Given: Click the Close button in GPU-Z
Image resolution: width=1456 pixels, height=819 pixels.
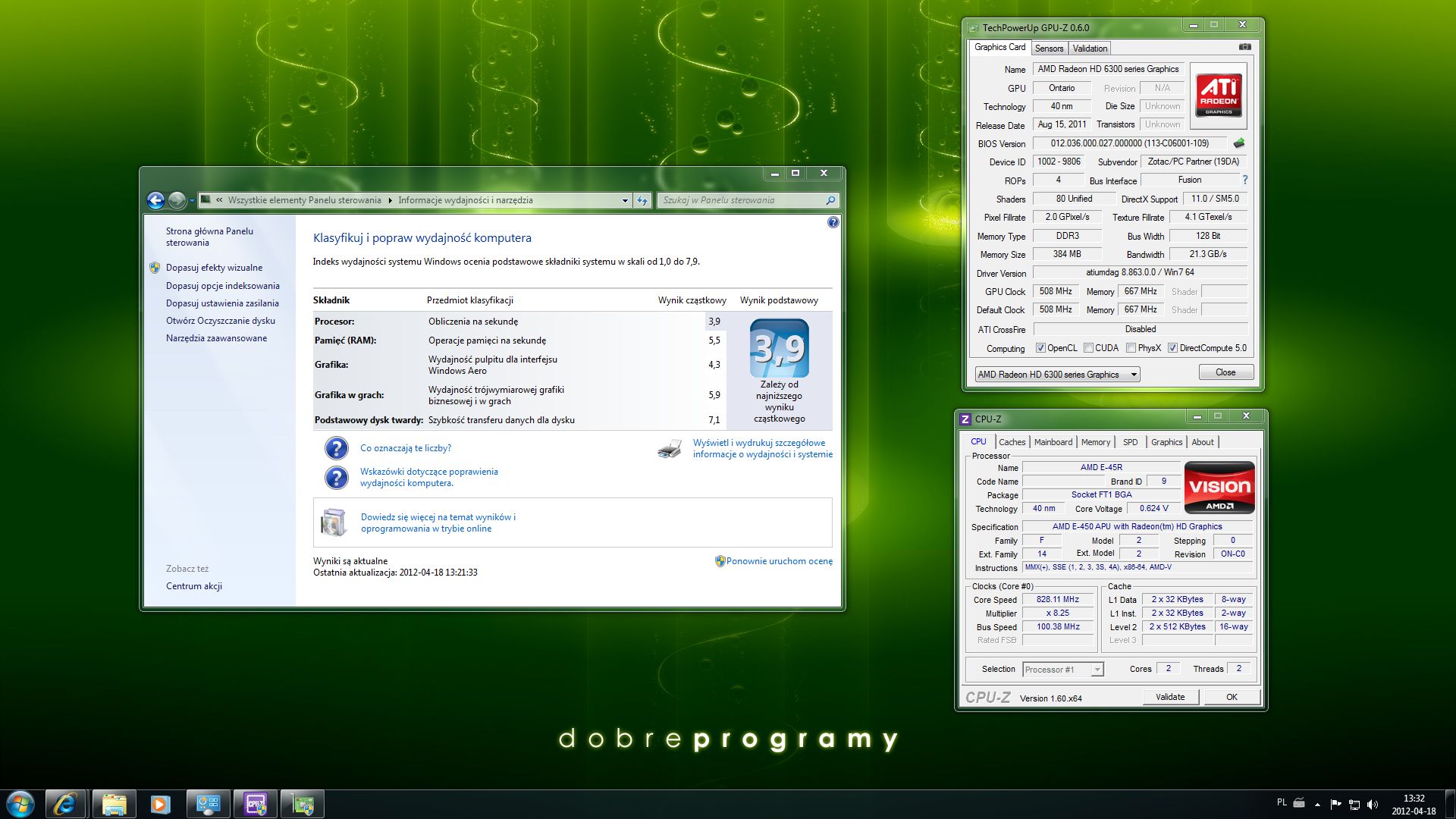Looking at the screenshot, I should click(1225, 372).
